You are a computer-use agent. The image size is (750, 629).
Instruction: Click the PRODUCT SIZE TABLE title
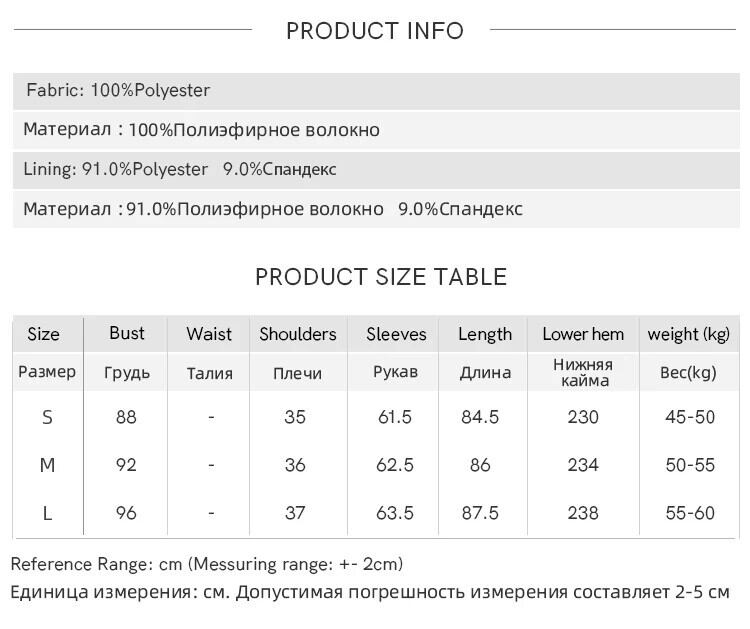(381, 277)
